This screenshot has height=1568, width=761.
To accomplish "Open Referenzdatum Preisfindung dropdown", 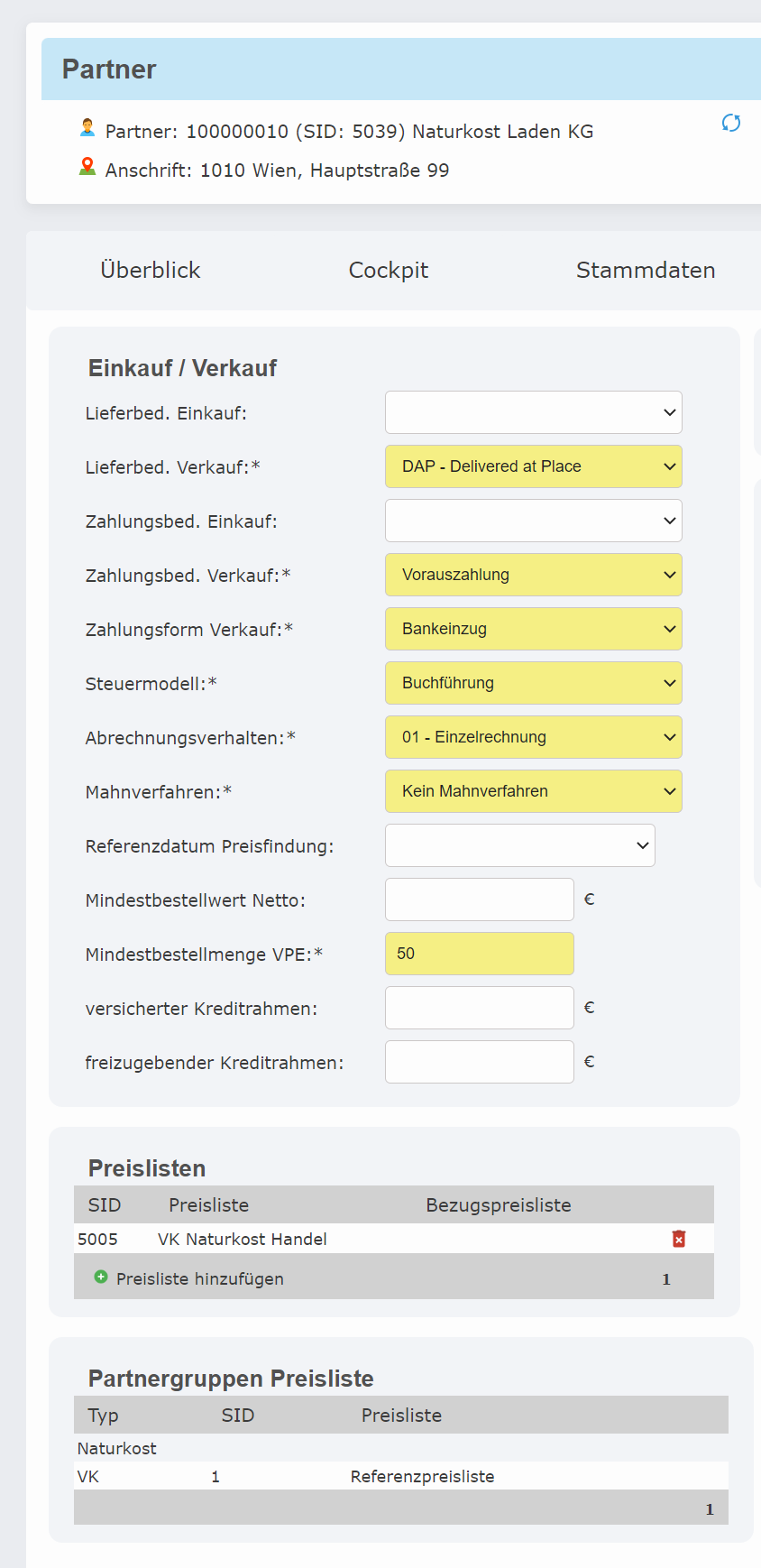I will (x=519, y=845).
